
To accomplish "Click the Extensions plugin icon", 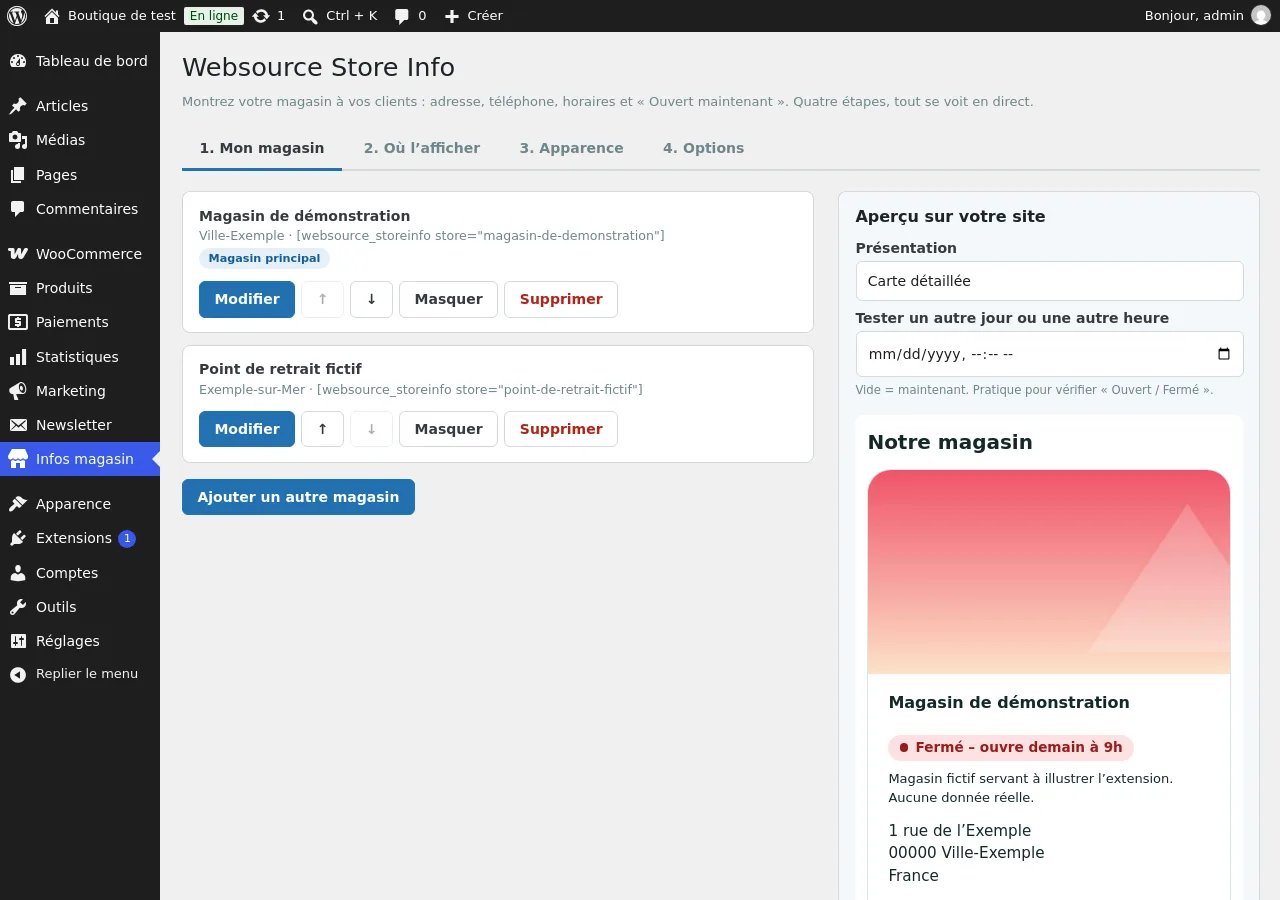I will point(18,538).
